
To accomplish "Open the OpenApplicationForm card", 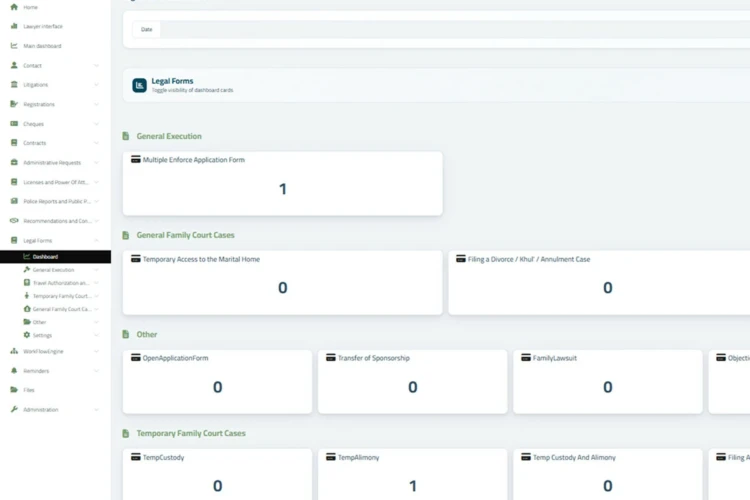I will pyautogui.click(x=218, y=382).
